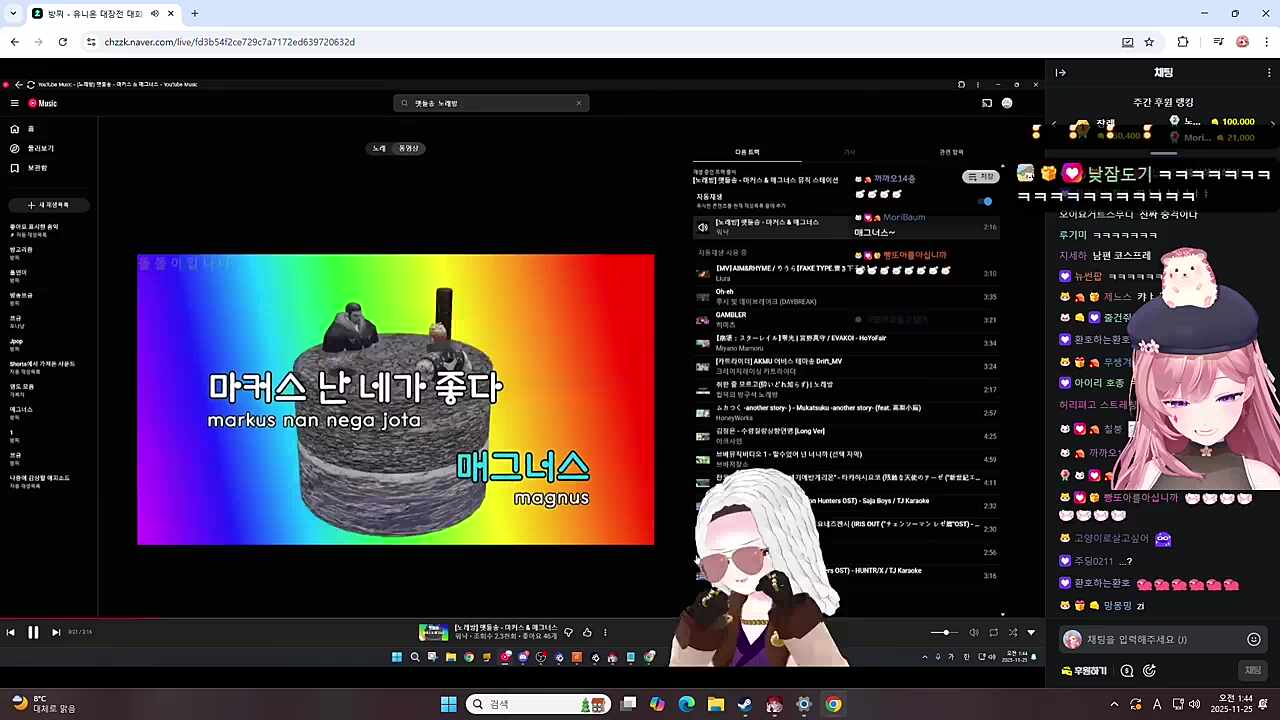Send a donation with 후원하기
The height and width of the screenshot is (720, 1280).
point(1084,671)
